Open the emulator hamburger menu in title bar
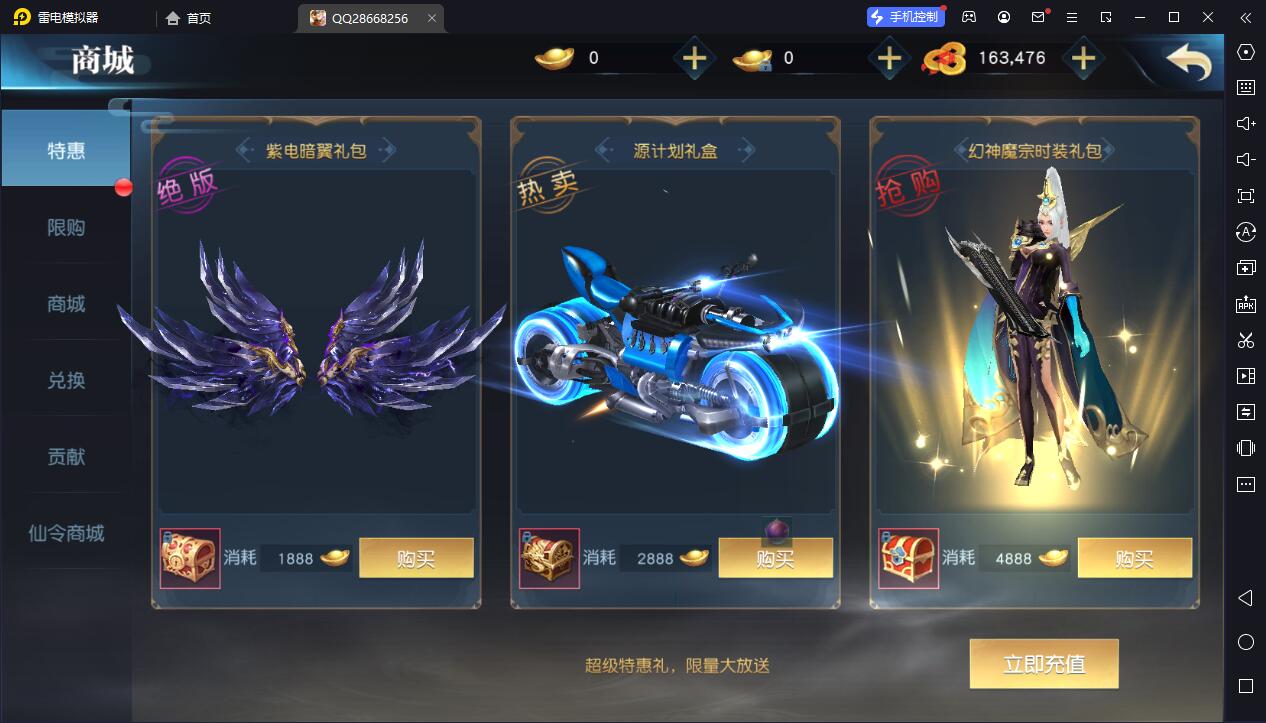This screenshot has width=1266, height=723. 1072,17
